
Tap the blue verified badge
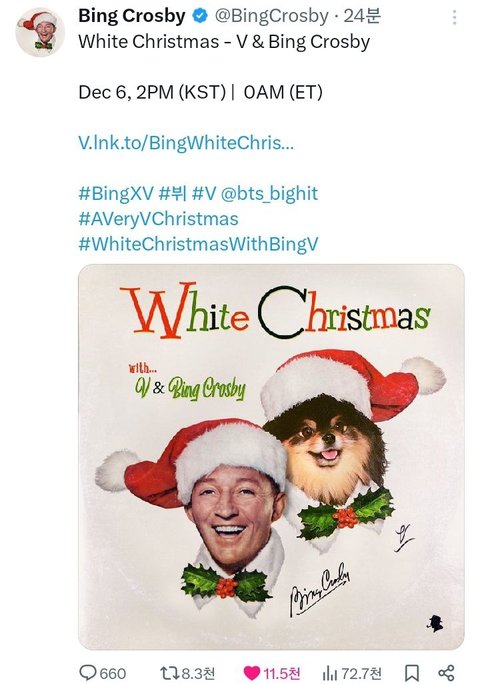tap(200, 17)
